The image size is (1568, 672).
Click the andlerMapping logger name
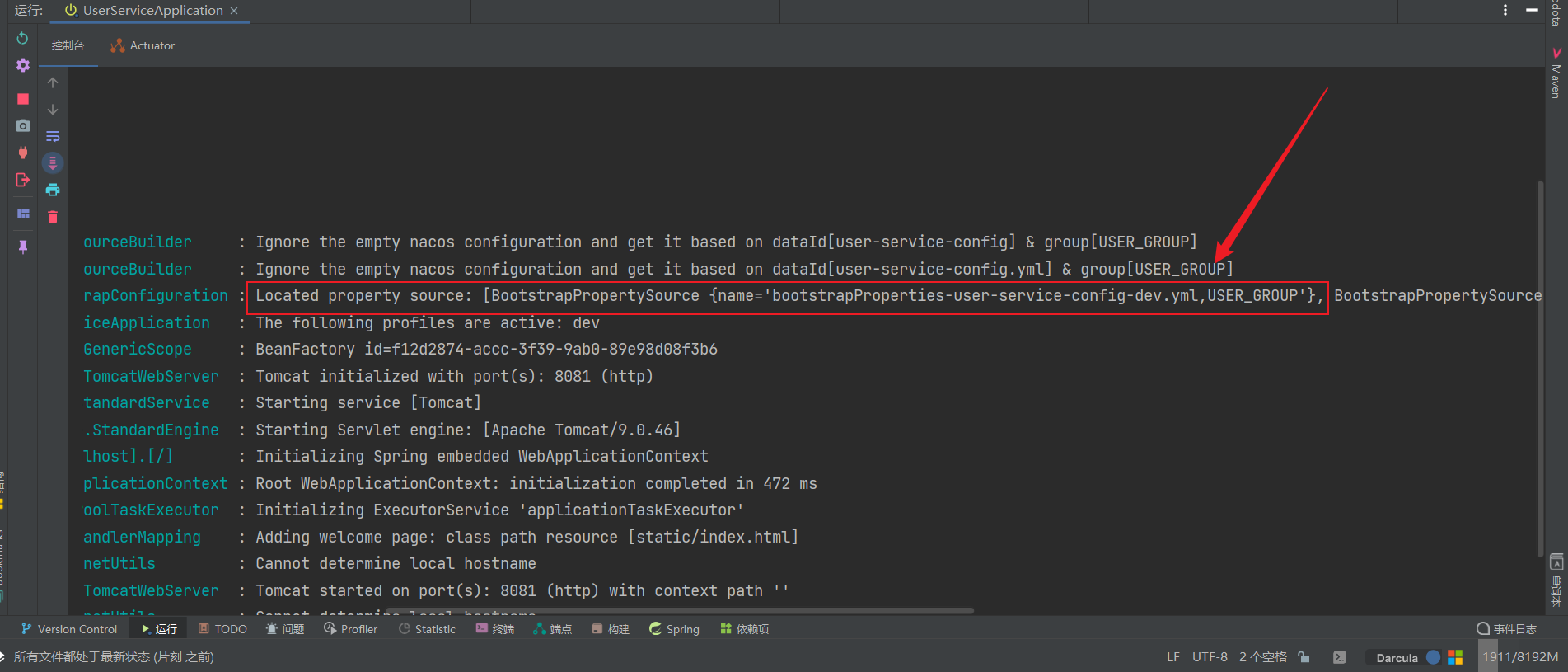pyautogui.click(x=142, y=537)
